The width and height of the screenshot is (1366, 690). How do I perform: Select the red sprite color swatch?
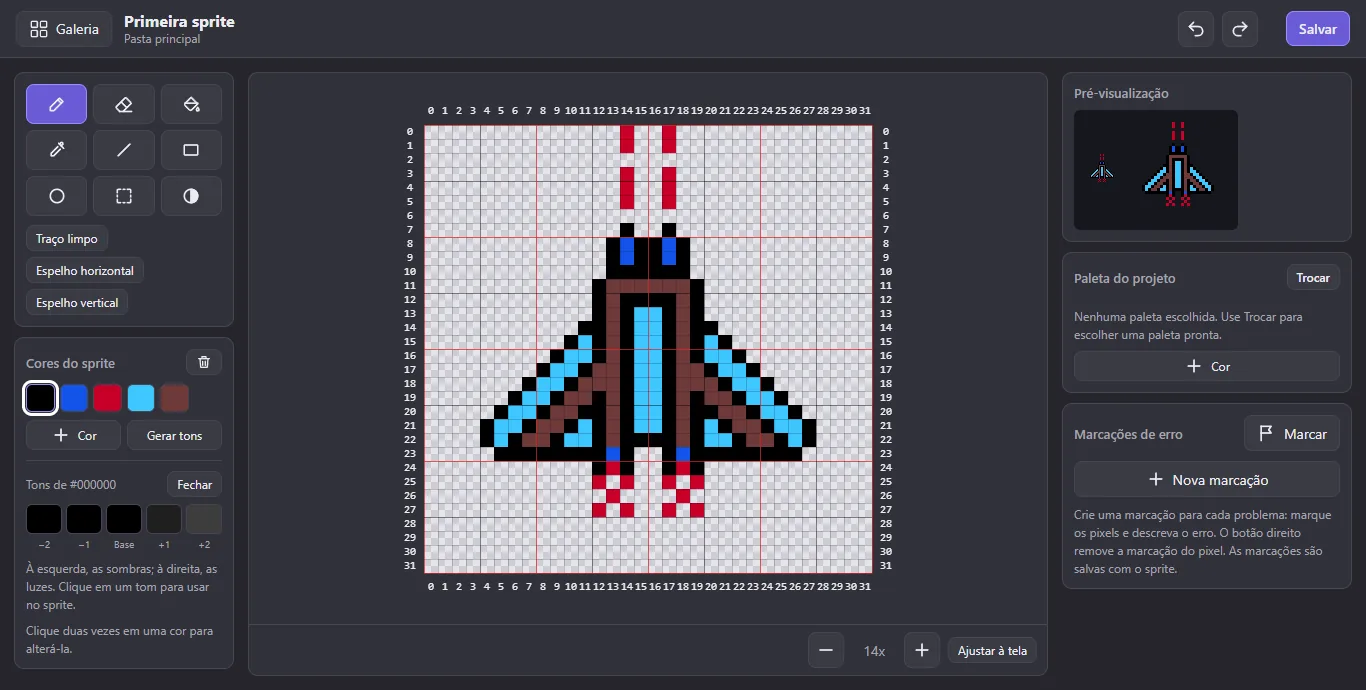click(x=108, y=398)
